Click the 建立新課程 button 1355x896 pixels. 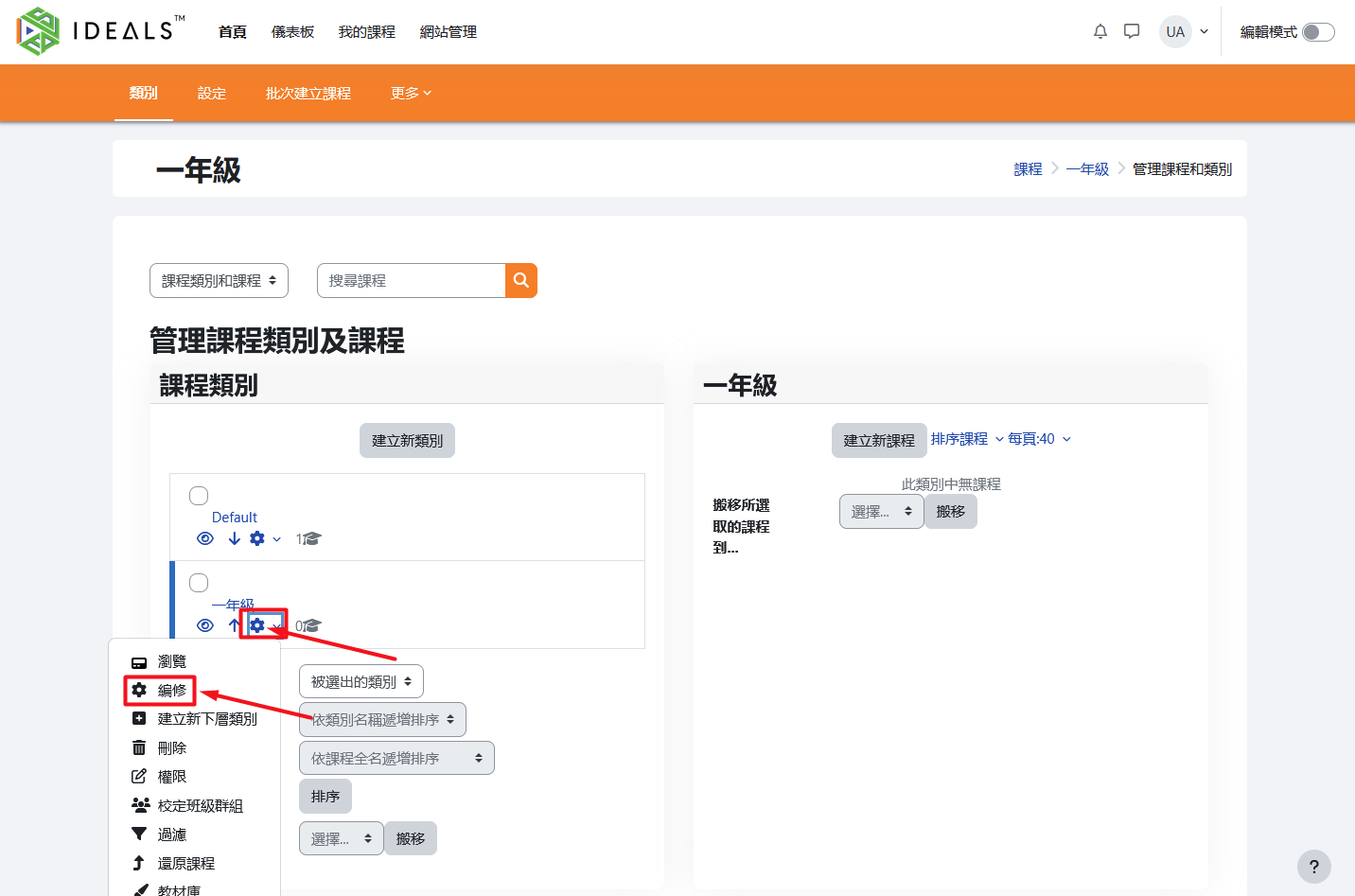click(x=878, y=441)
